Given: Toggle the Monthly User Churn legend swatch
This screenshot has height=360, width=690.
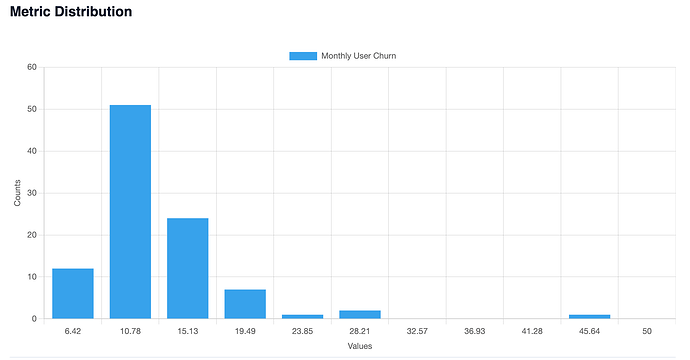Looking at the screenshot, I should (x=303, y=56).
